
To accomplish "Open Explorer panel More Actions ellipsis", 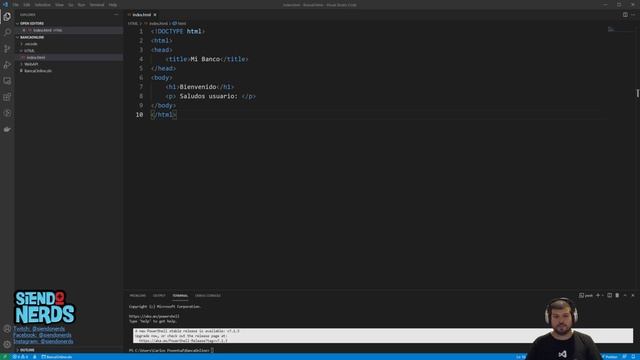I will [x=116, y=15].
